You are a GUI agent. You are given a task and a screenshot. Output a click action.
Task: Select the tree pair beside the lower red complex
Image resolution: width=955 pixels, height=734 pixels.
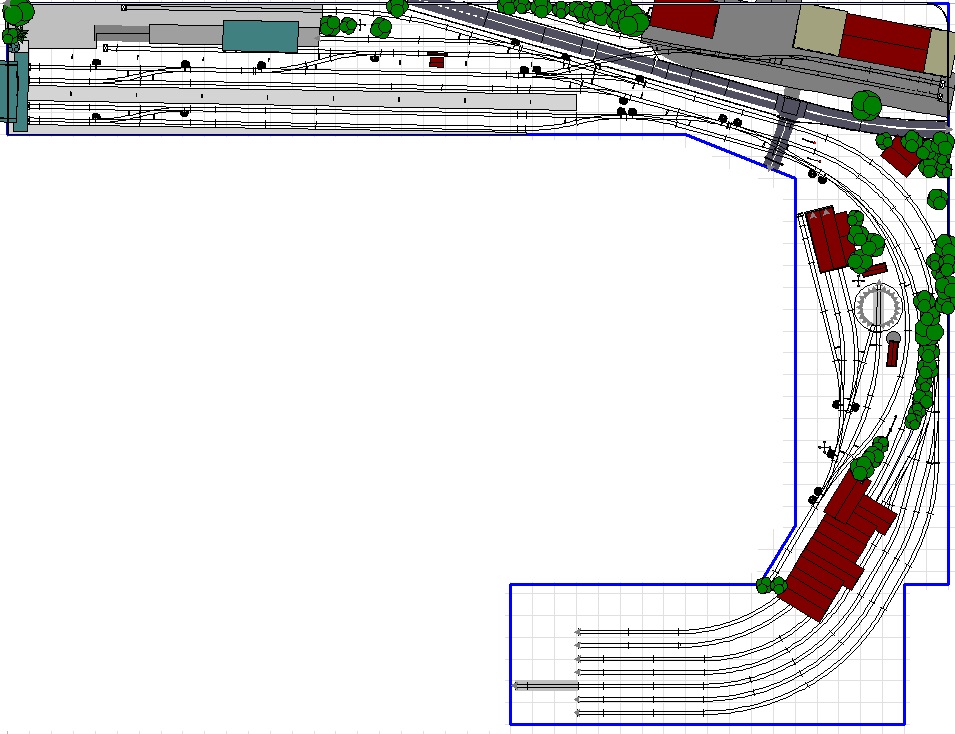771,584
